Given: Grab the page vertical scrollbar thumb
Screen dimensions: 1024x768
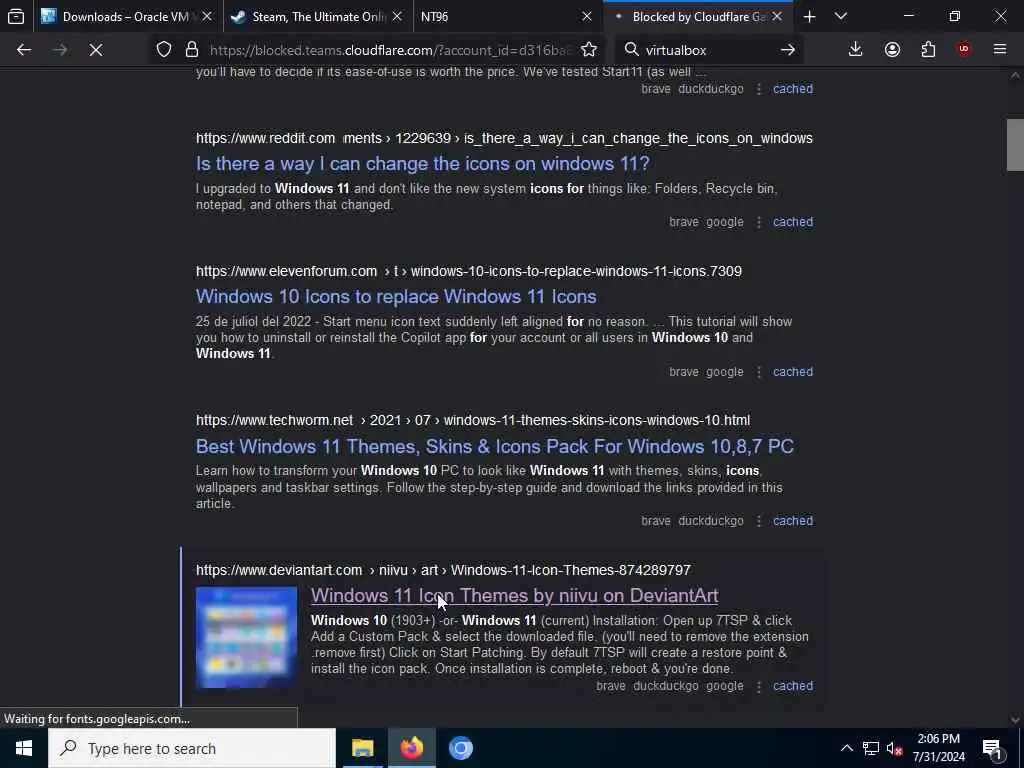Looking at the screenshot, I should pyautogui.click(x=1015, y=144).
